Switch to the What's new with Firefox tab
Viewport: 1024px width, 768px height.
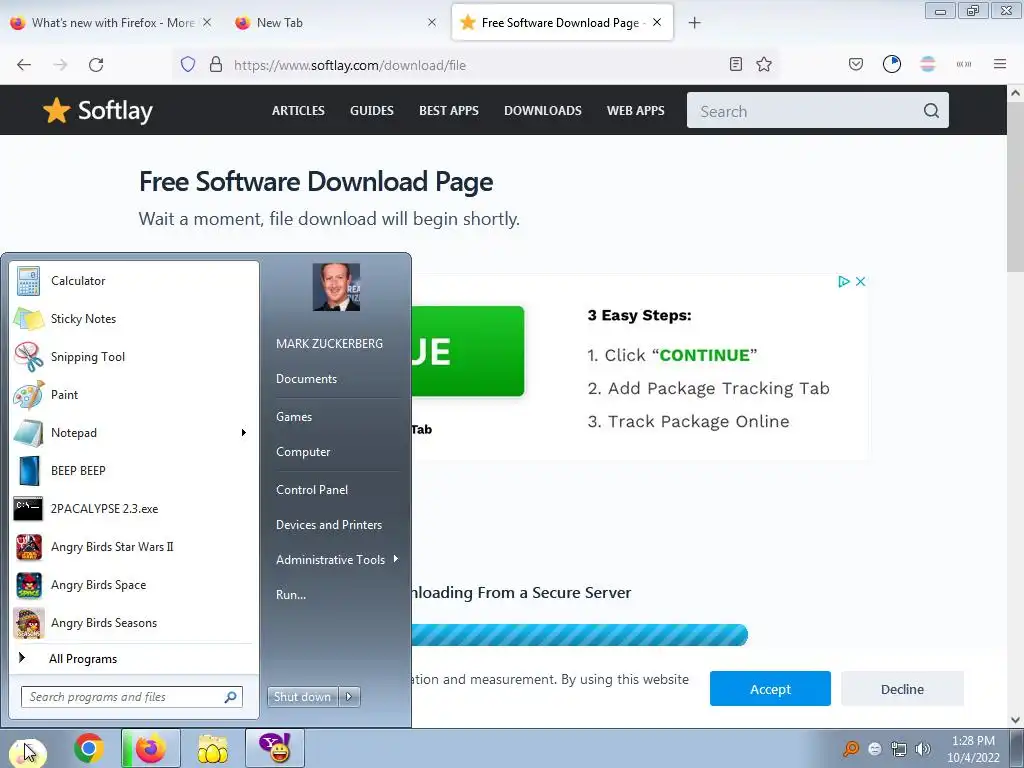111,22
